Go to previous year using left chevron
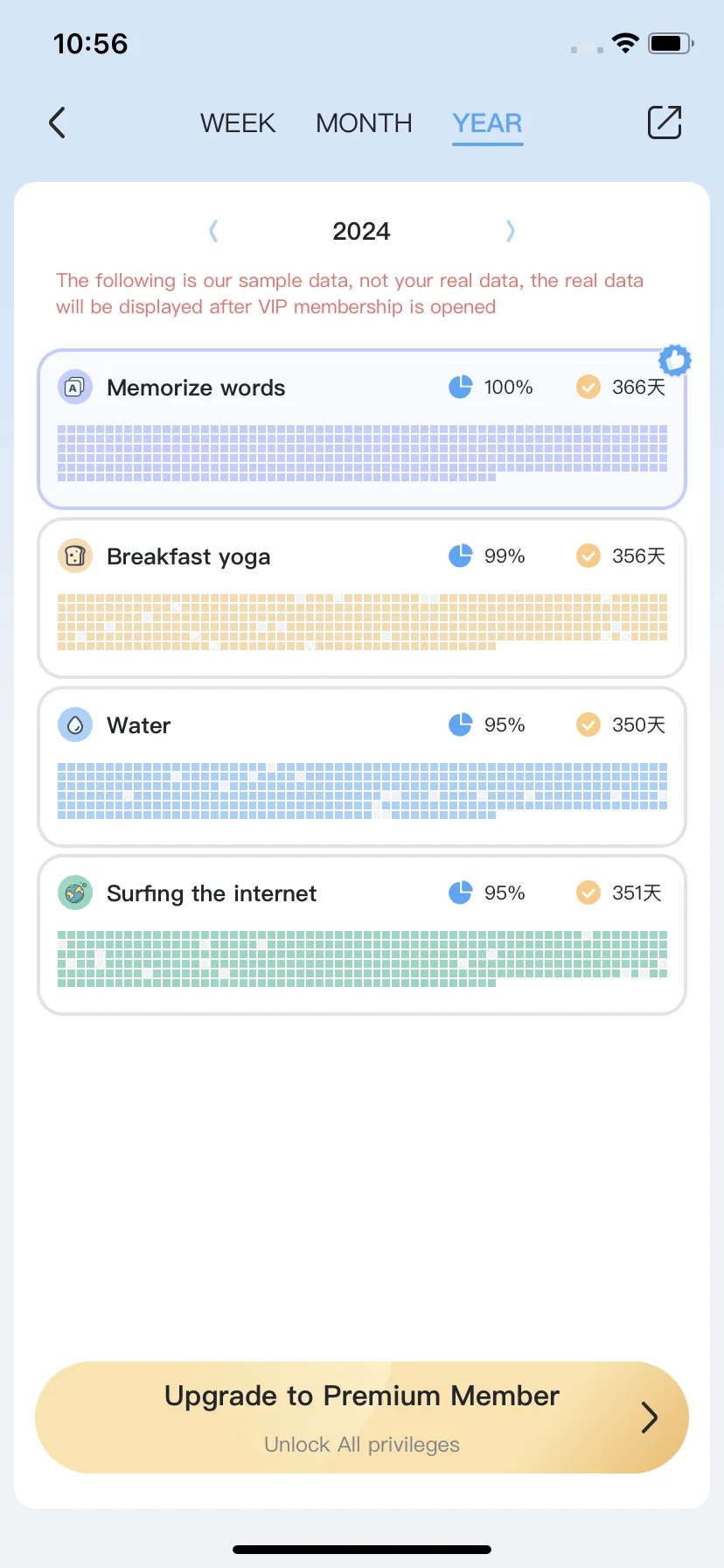Screen dimensions: 724x1568 click(213, 231)
